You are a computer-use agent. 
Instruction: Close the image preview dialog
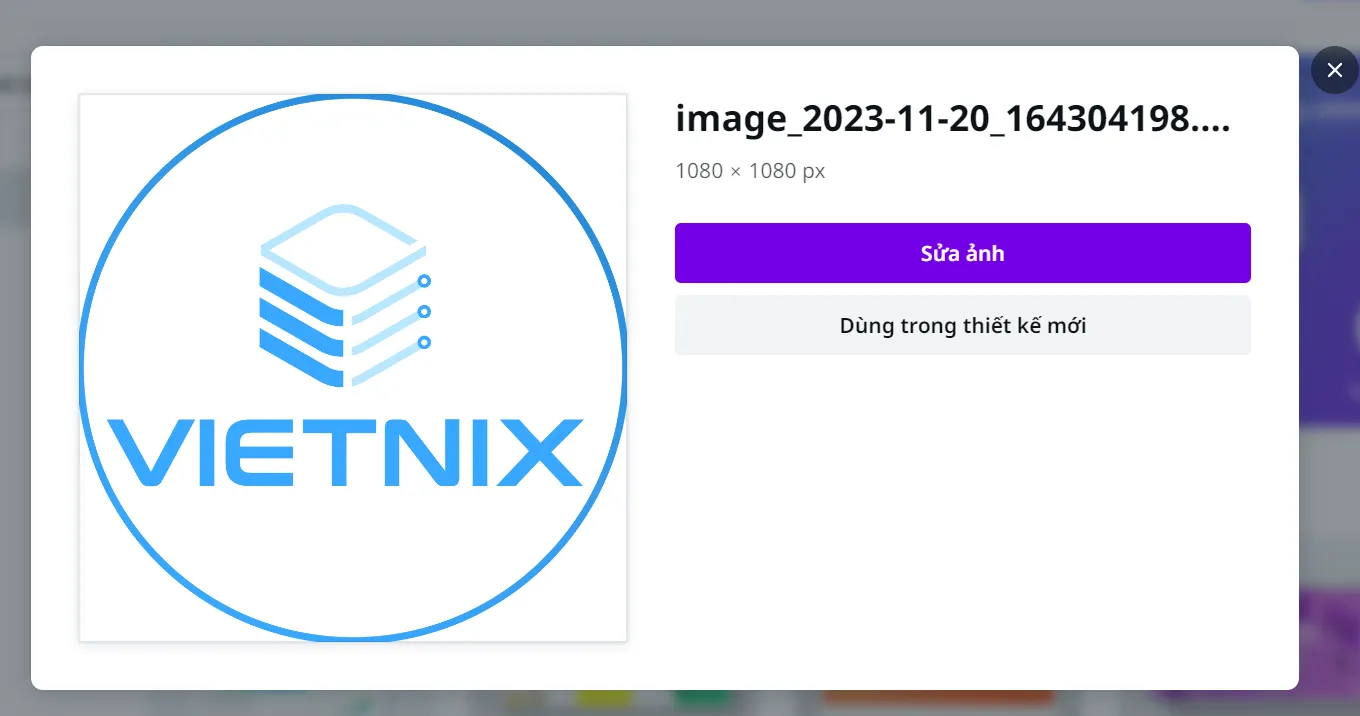pyautogui.click(x=1334, y=70)
